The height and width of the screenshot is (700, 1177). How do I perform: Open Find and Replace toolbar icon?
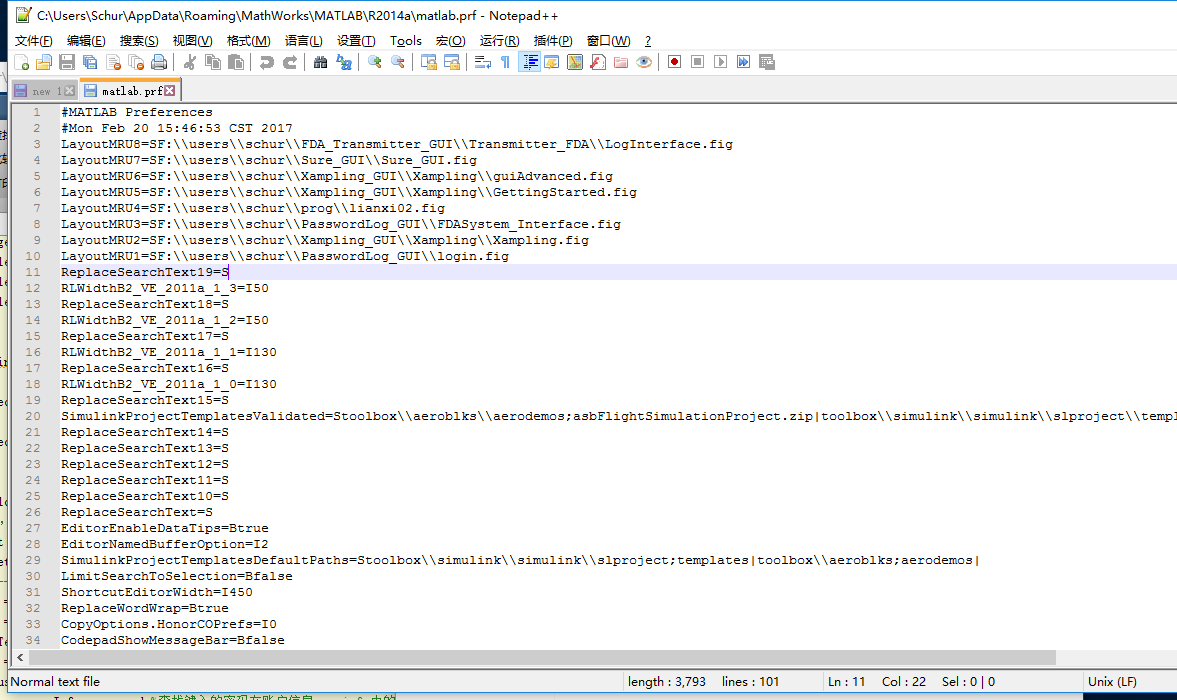(x=345, y=61)
